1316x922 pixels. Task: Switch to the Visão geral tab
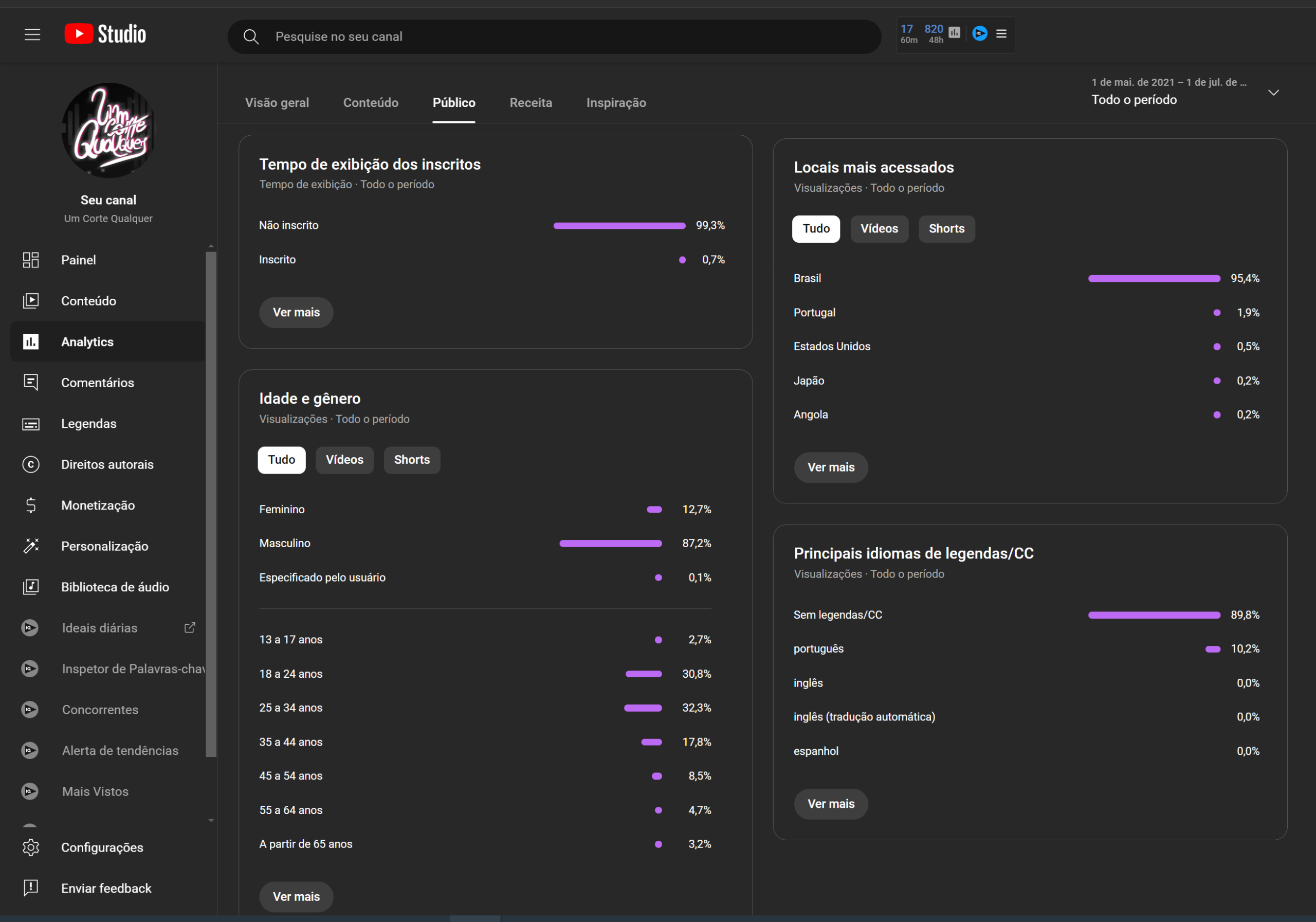(277, 103)
